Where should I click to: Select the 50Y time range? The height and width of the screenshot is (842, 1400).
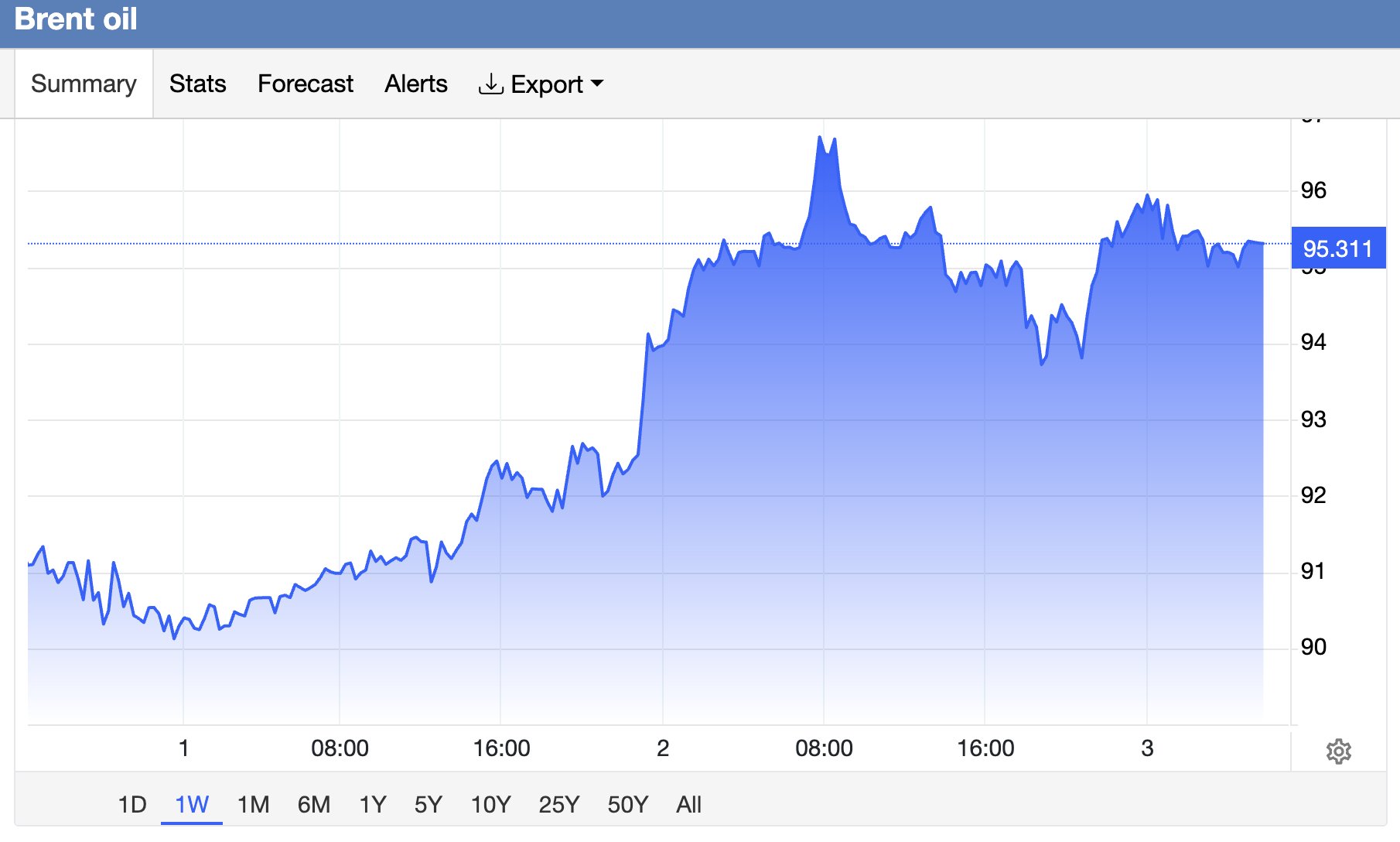(x=628, y=805)
